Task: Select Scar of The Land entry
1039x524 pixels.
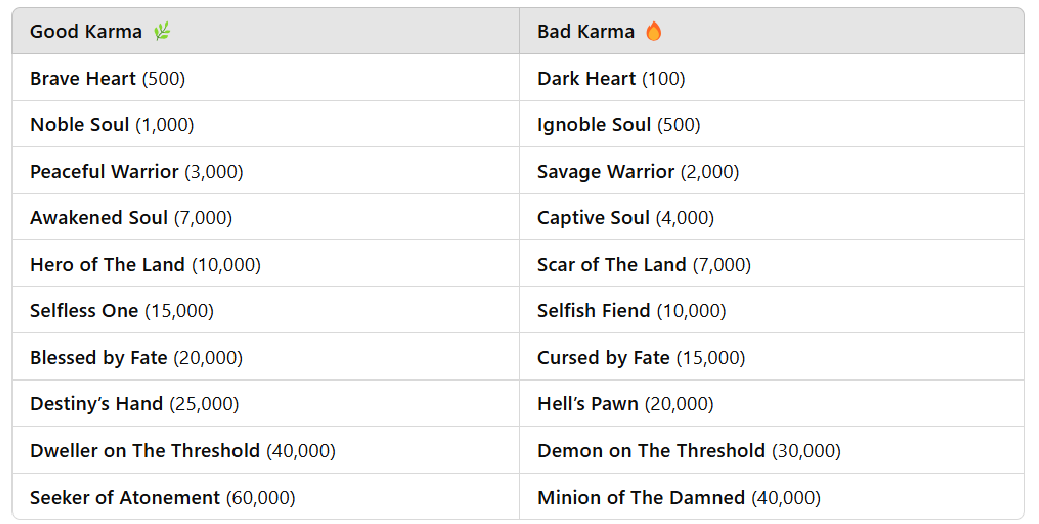Action: (x=612, y=265)
